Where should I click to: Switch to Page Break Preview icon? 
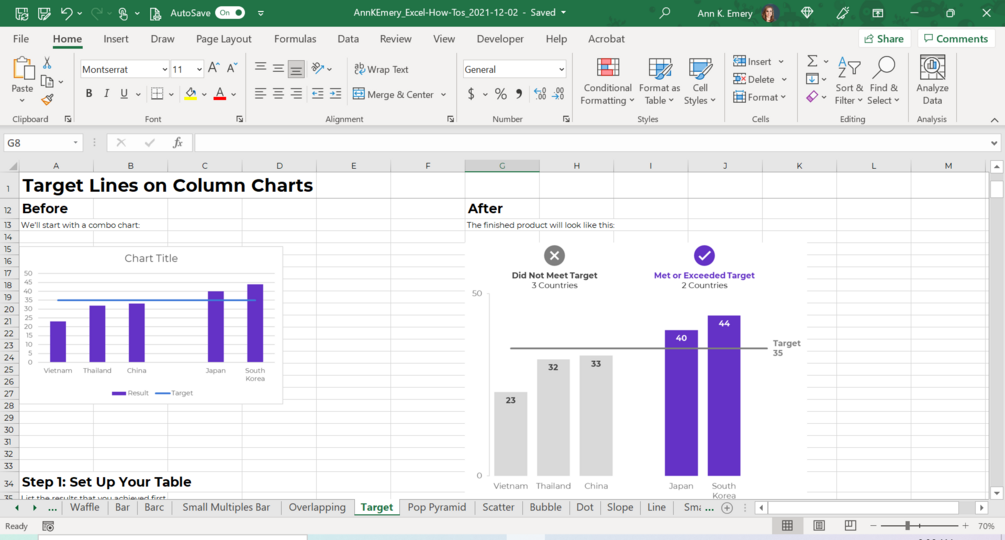click(x=850, y=526)
